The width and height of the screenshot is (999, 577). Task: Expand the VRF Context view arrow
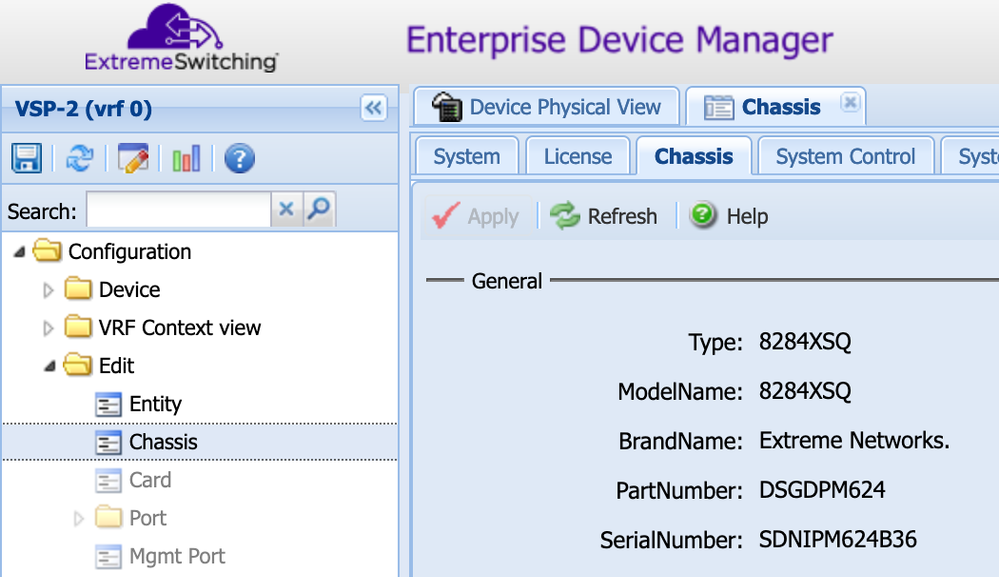click(48, 329)
